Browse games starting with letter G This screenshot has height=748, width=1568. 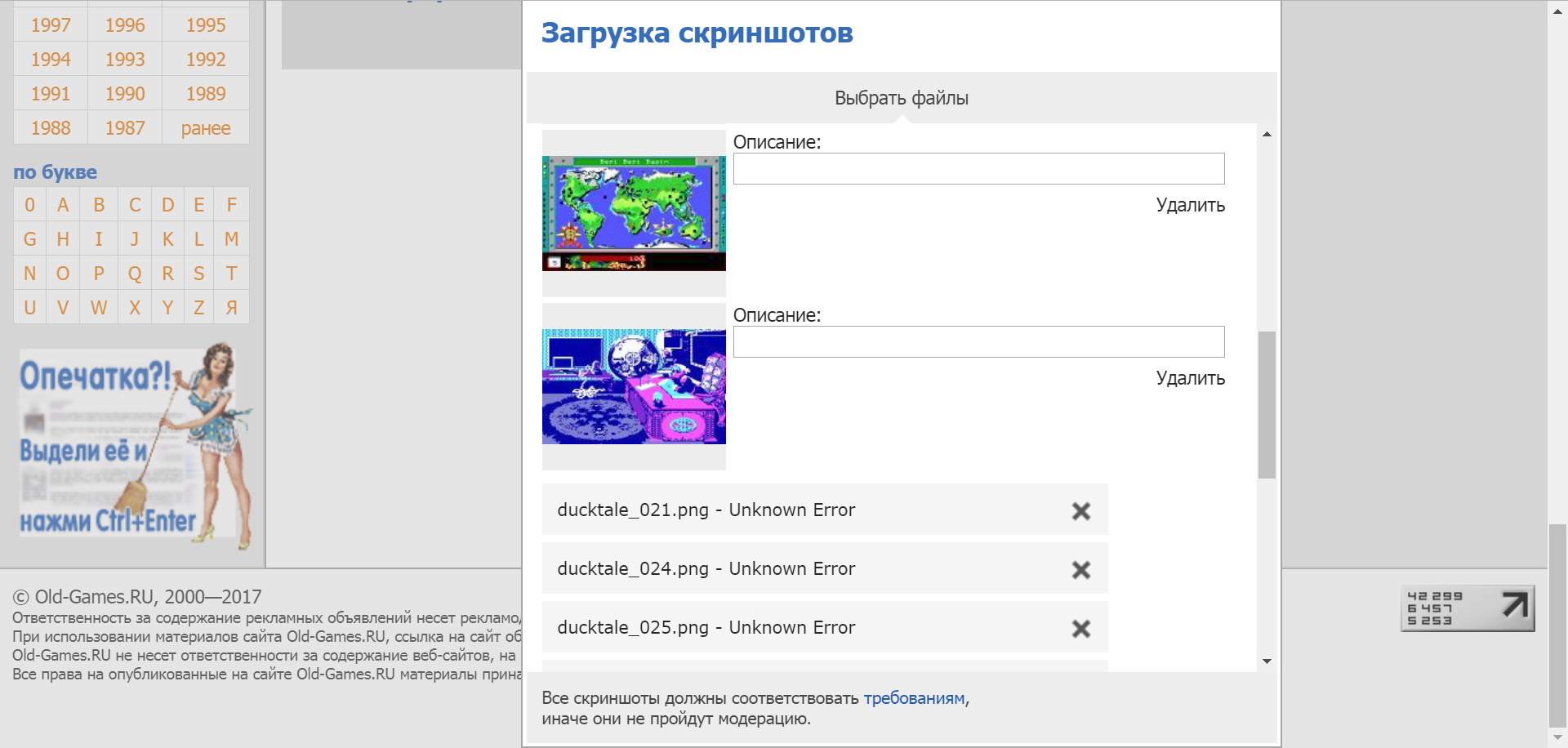click(x=30, y=239)
